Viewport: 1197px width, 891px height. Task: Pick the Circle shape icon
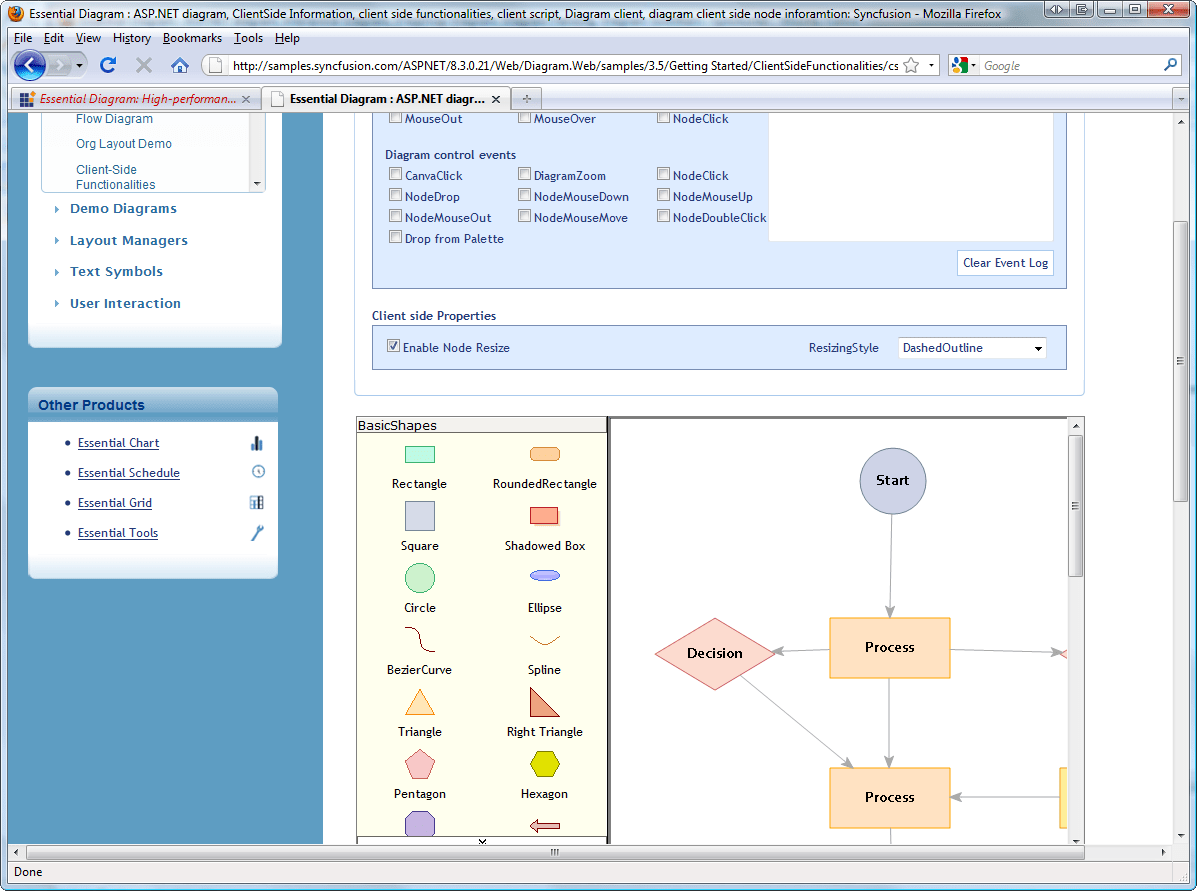[419, 578]
